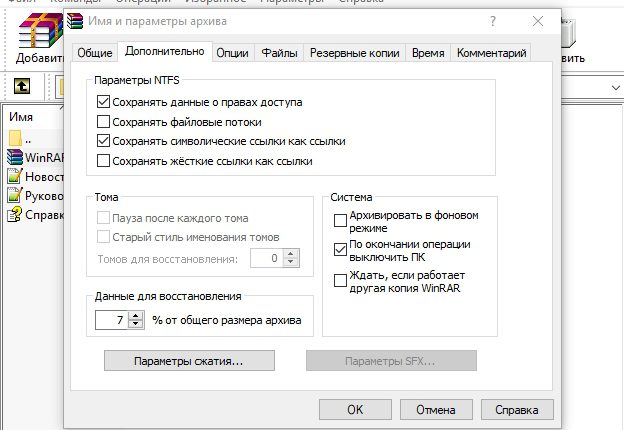Enable Сохранять данные о правах доступа

point(103,102)
